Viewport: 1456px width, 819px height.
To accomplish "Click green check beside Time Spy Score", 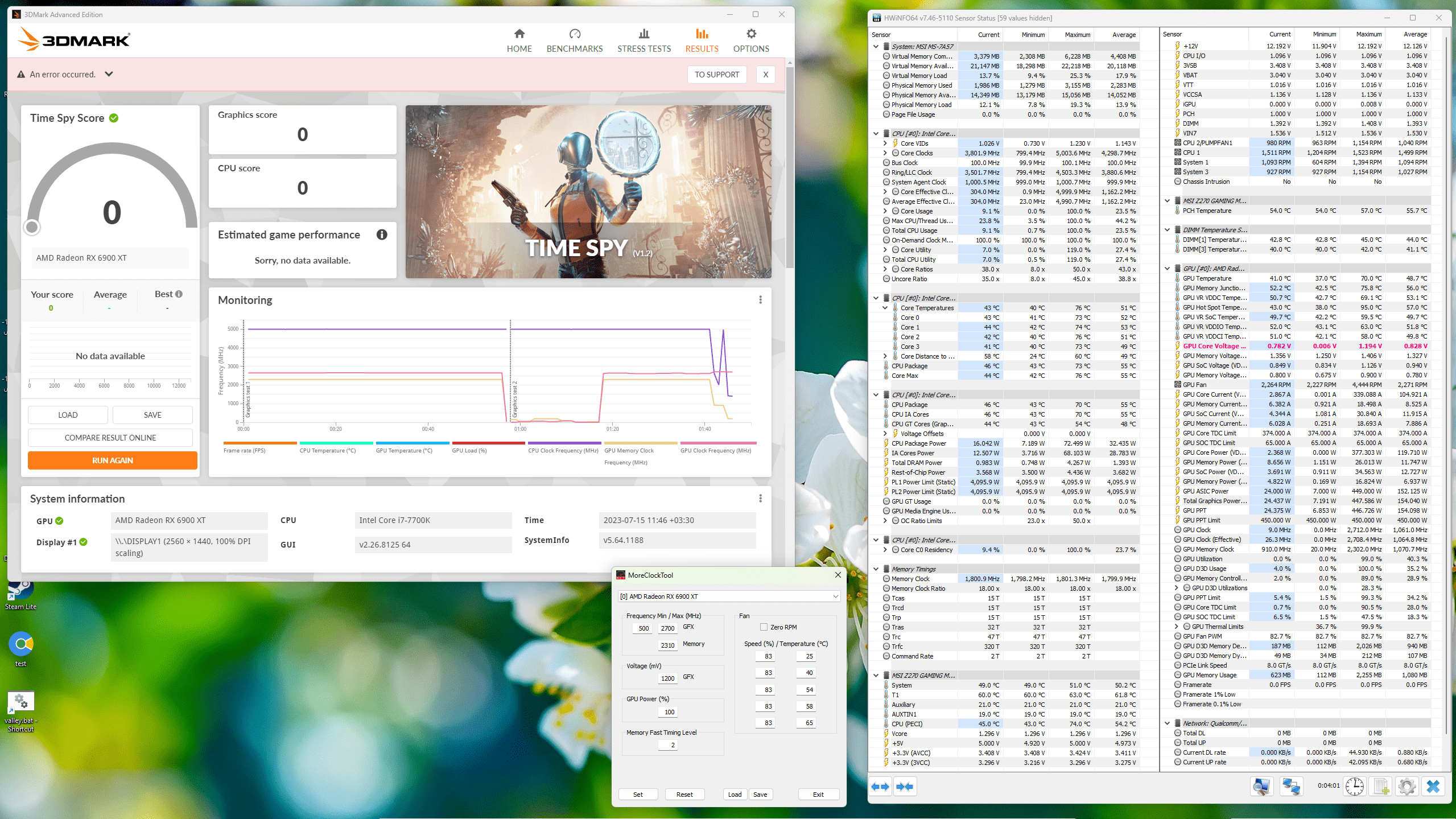I will (114, 118).
